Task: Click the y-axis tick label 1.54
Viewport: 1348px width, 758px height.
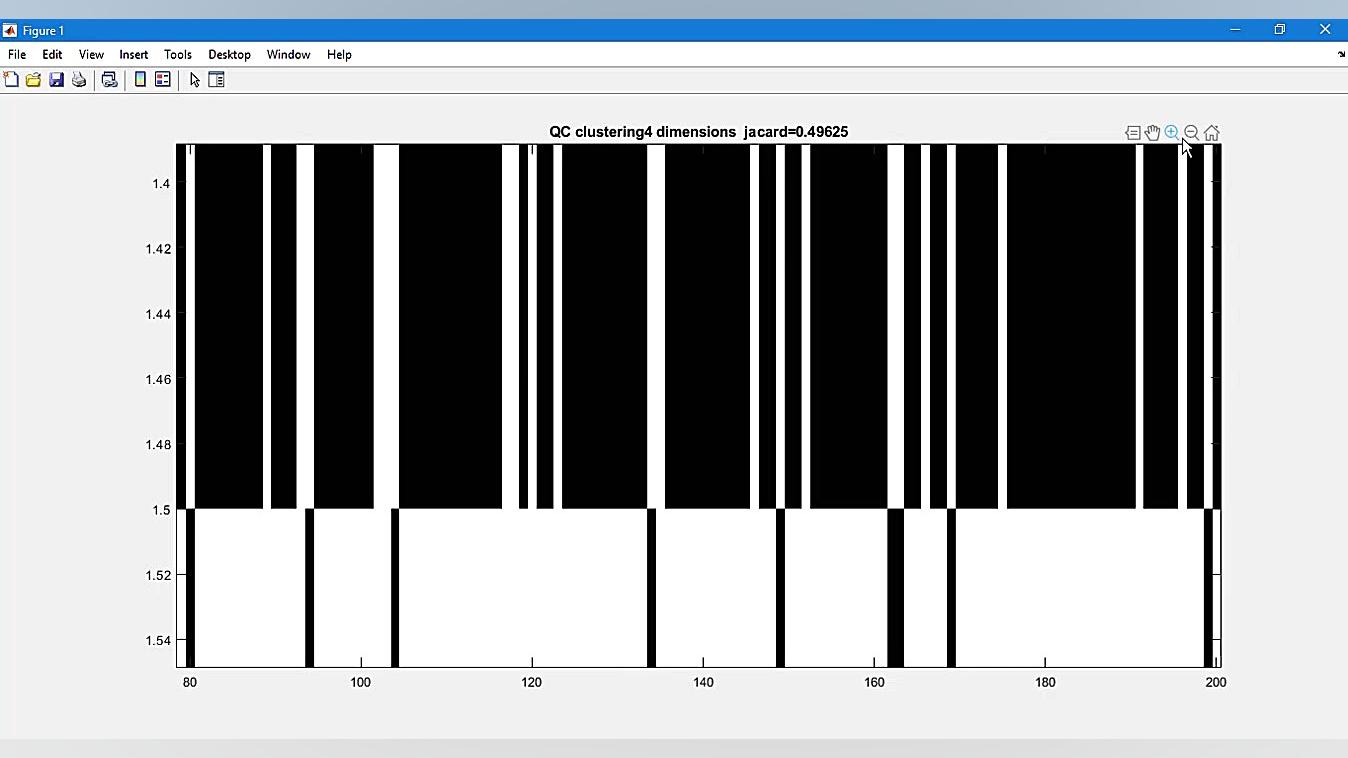Action: [158, 641]
